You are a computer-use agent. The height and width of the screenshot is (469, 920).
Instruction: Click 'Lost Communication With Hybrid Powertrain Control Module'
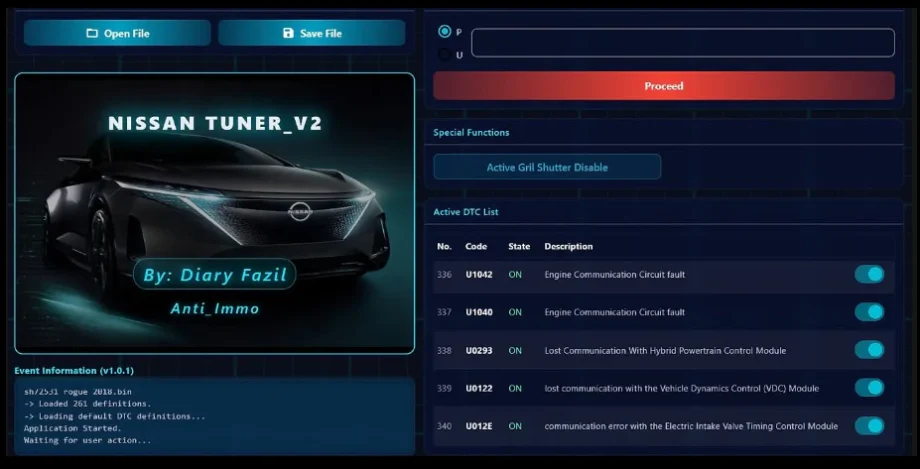click(665, 350)
